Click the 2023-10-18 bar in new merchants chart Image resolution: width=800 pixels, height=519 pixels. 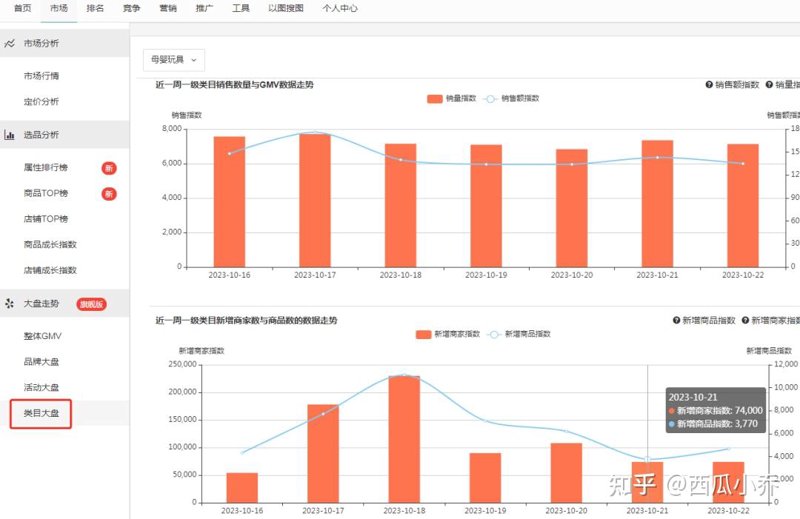pos(404,439)
